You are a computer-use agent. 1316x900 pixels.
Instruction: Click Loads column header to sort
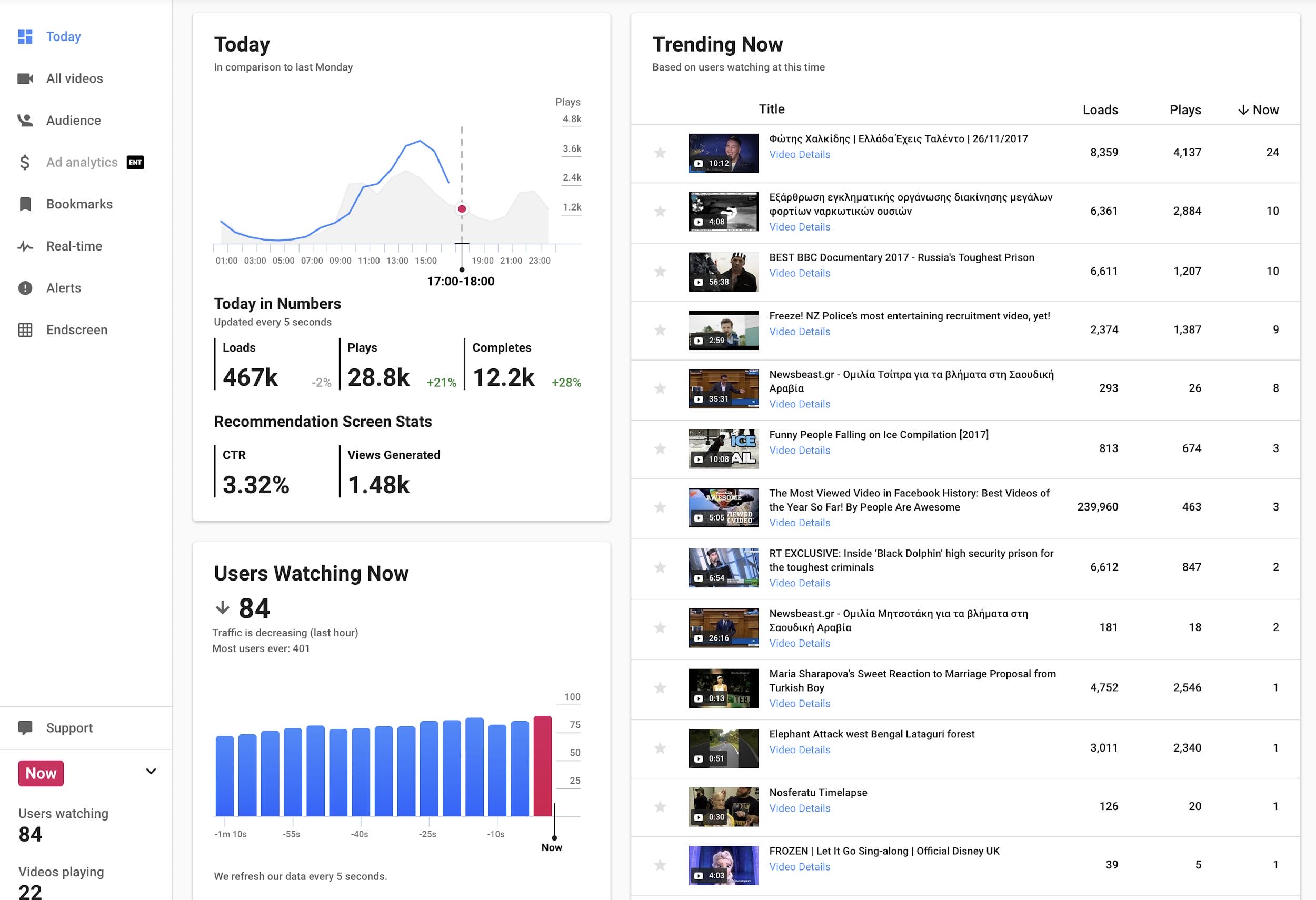(x=1100, y=109)
